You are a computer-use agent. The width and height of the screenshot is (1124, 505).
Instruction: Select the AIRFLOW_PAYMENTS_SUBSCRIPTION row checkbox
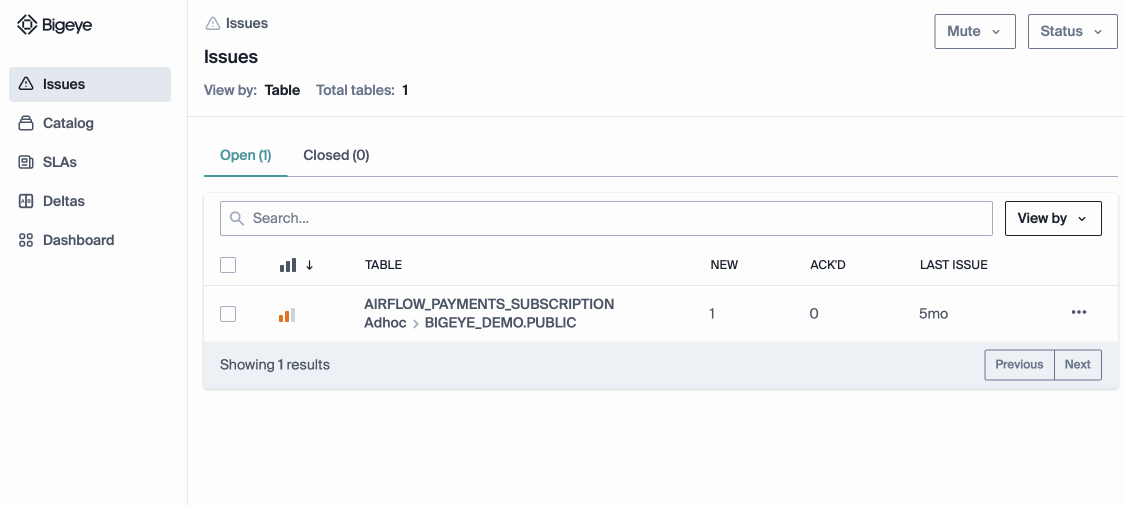coord(228,314)
